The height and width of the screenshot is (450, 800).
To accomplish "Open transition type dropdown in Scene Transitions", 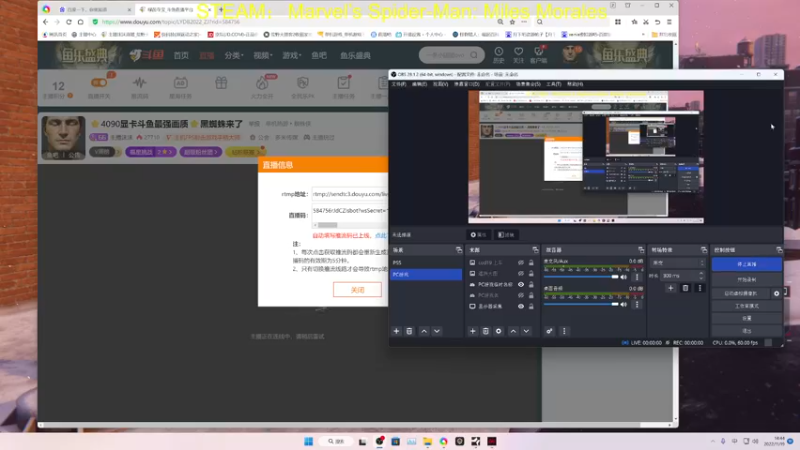I will [x=678, y=262].
